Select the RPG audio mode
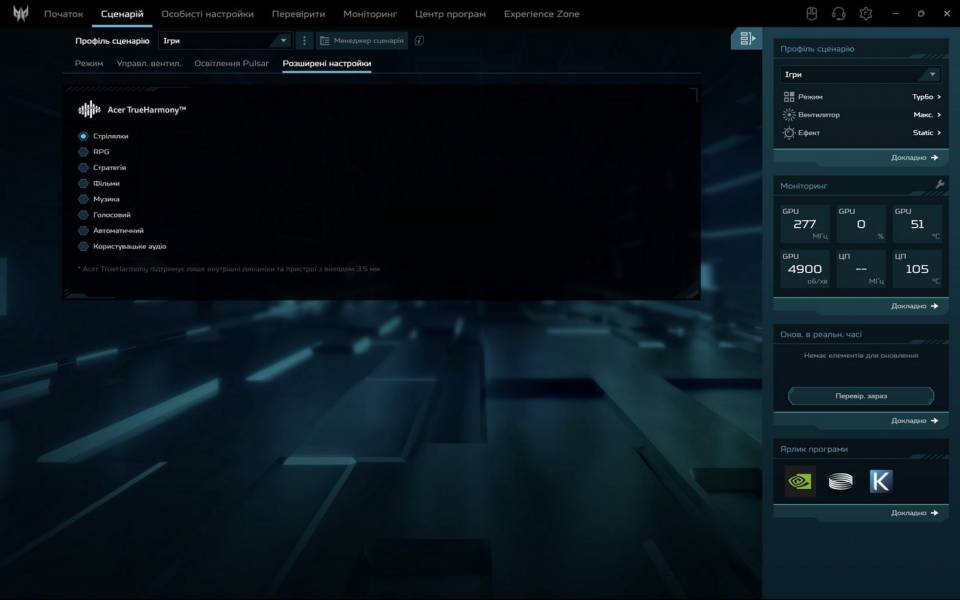 click(84, 152)
